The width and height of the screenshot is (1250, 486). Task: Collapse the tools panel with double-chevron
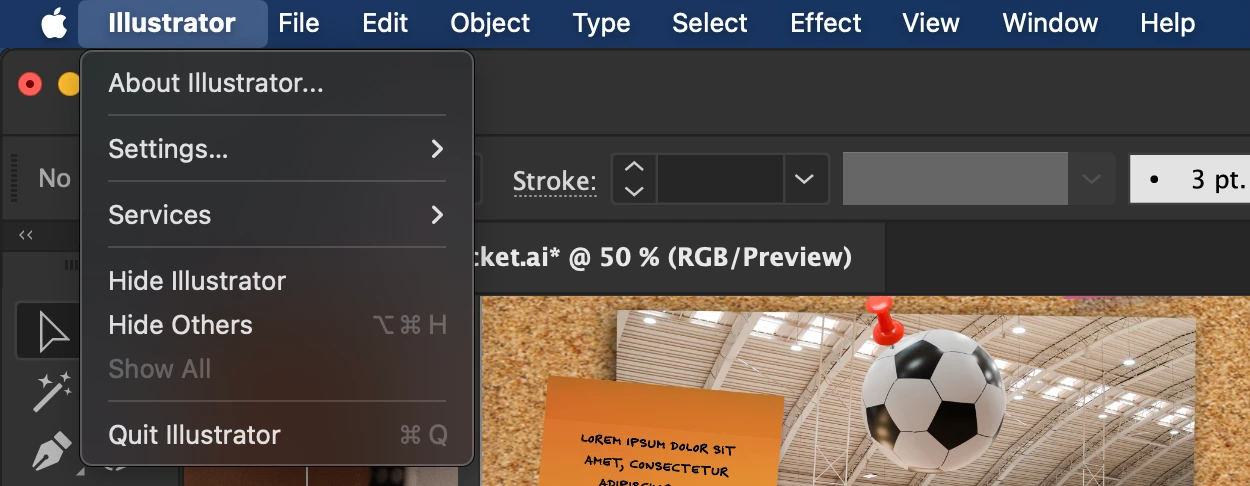tap(26, 235)
